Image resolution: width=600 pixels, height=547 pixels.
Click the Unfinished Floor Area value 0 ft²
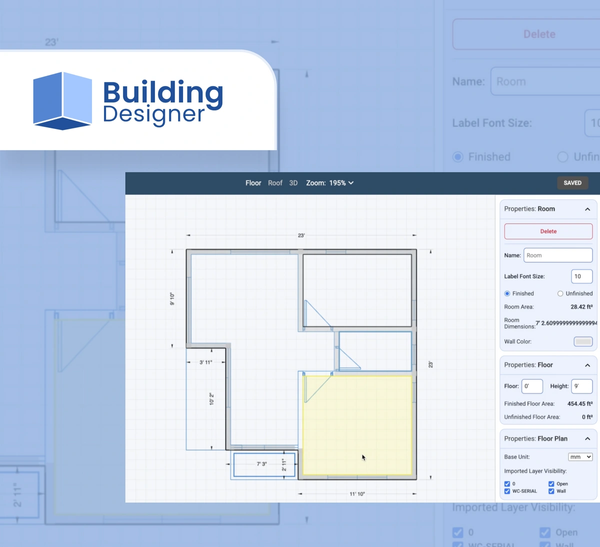tap(587, 417)
